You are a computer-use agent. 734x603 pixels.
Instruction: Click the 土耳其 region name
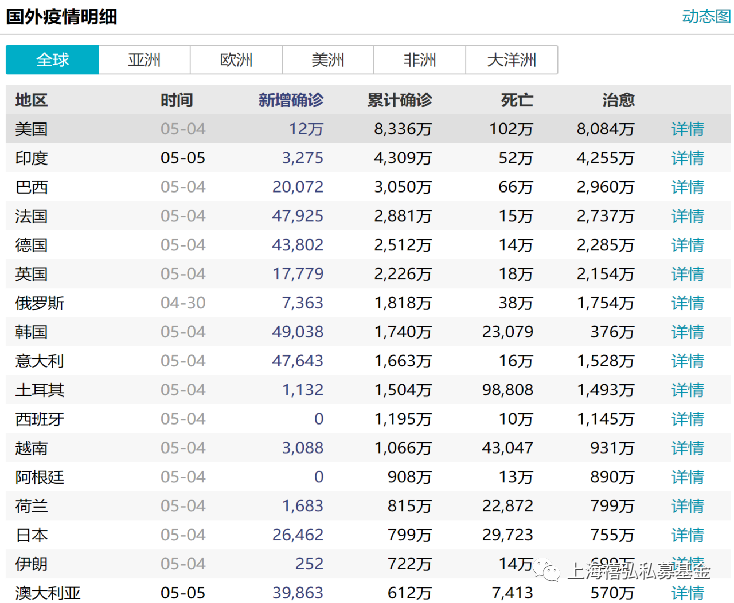click(x=39, y=390)
